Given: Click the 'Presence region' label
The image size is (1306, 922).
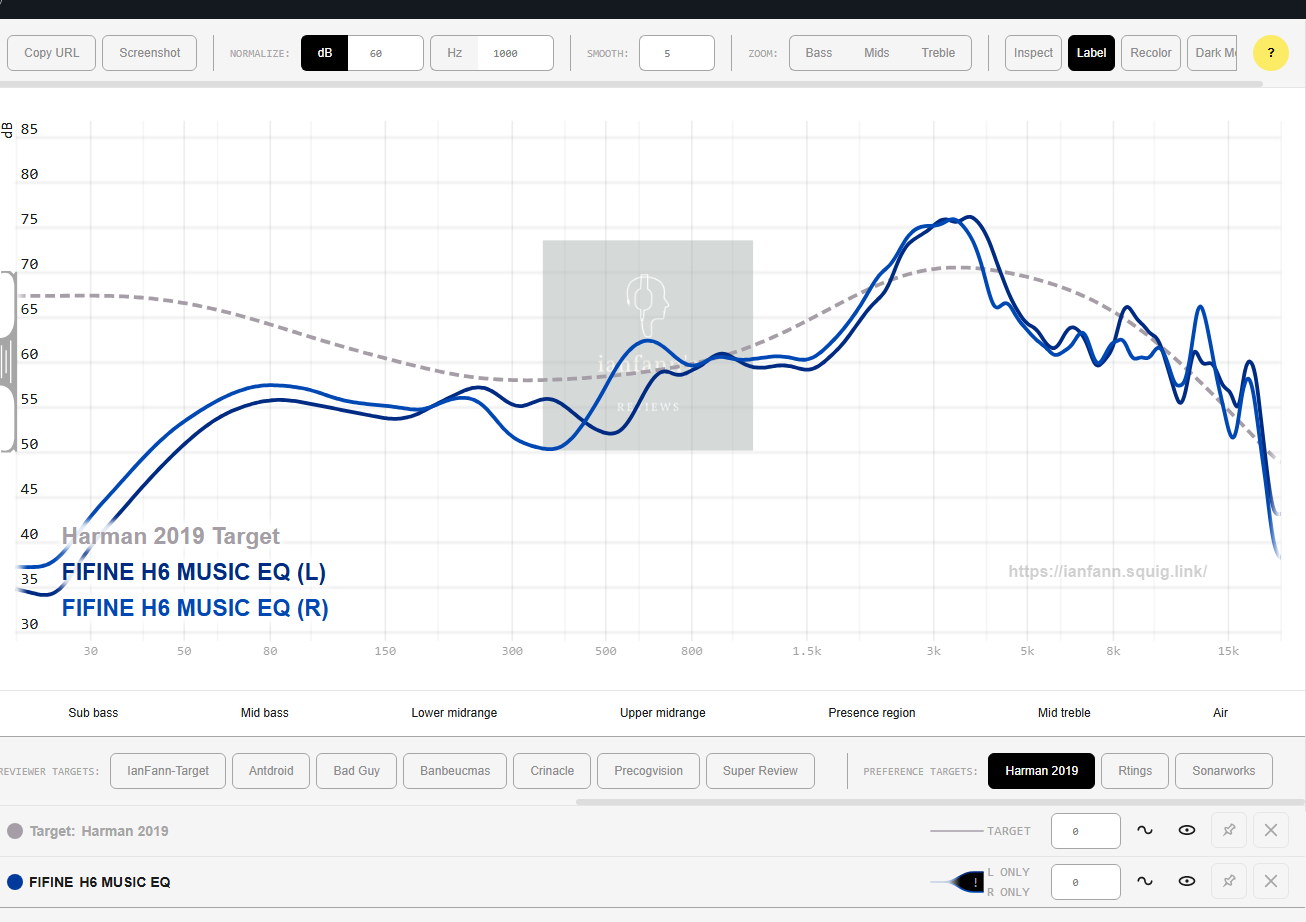Looking at the screenshot, I should (872, 713).
